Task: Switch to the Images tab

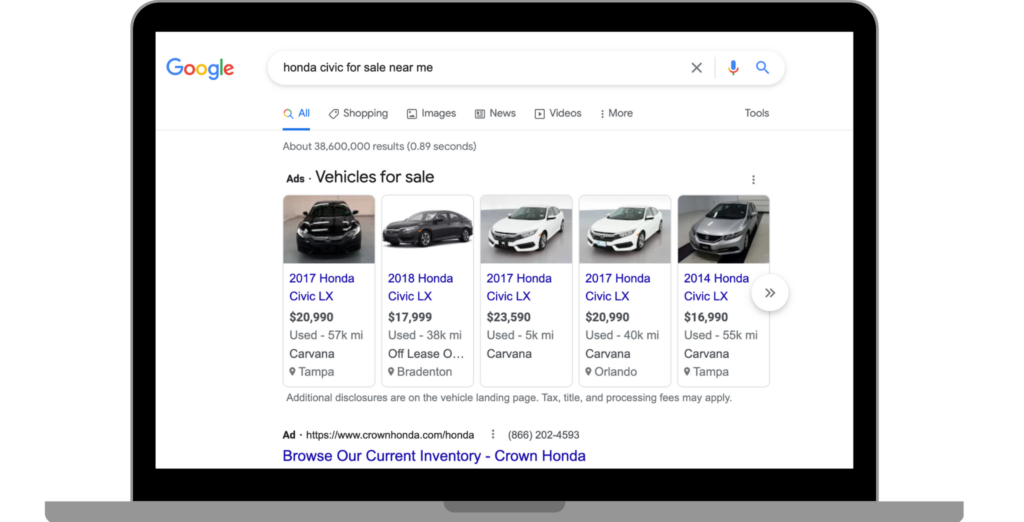Action: (x=431, y=114)
